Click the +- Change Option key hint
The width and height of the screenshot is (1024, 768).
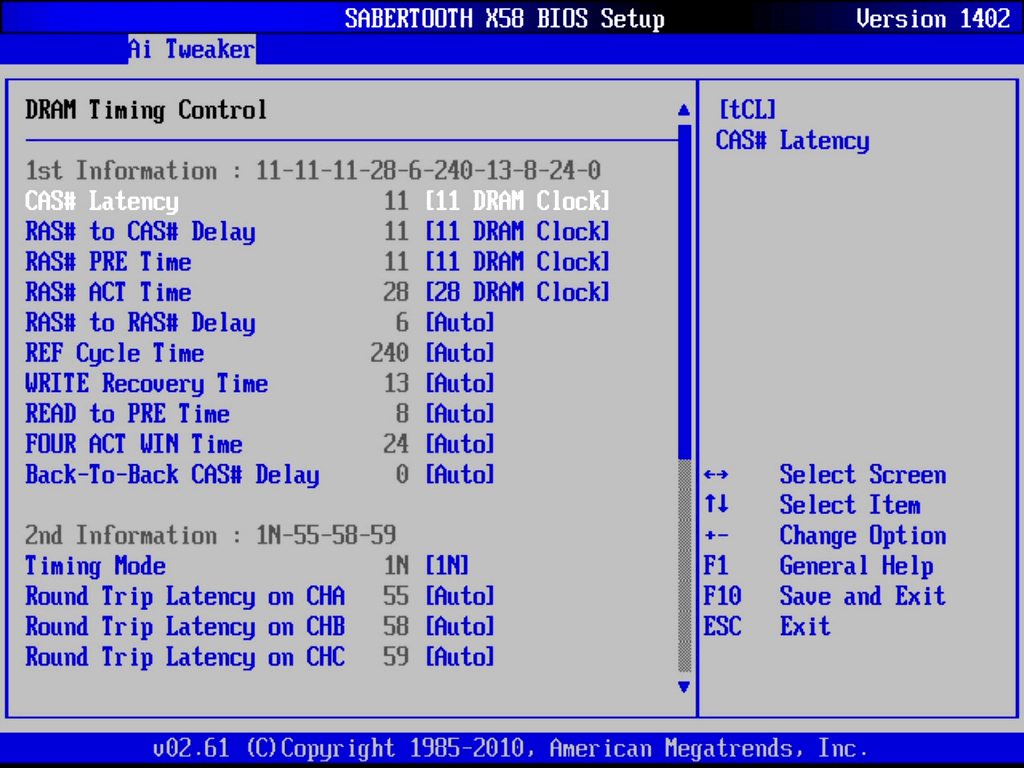[x=716, y=536]
